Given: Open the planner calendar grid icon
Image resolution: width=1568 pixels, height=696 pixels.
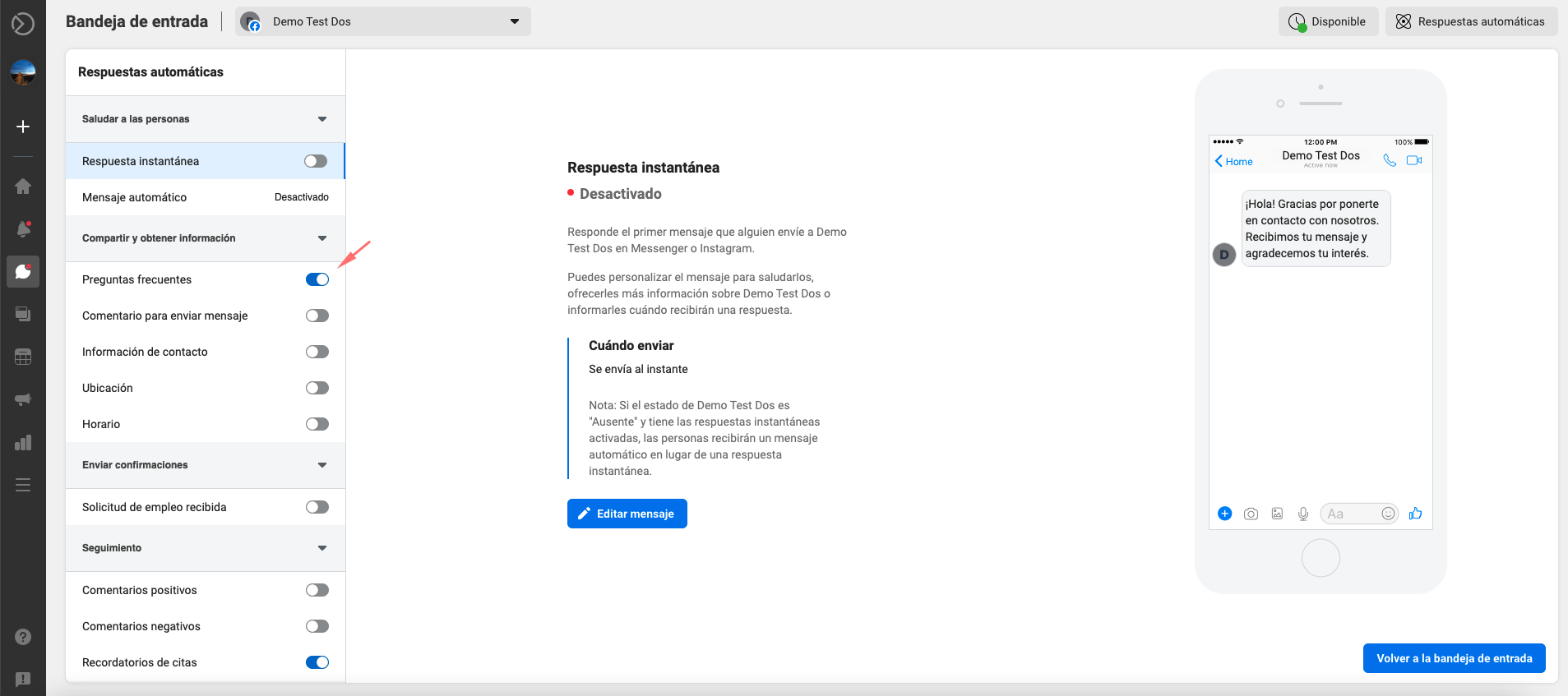Looking at the screenshot, I should pyautogui.click(x=23, y=357).
